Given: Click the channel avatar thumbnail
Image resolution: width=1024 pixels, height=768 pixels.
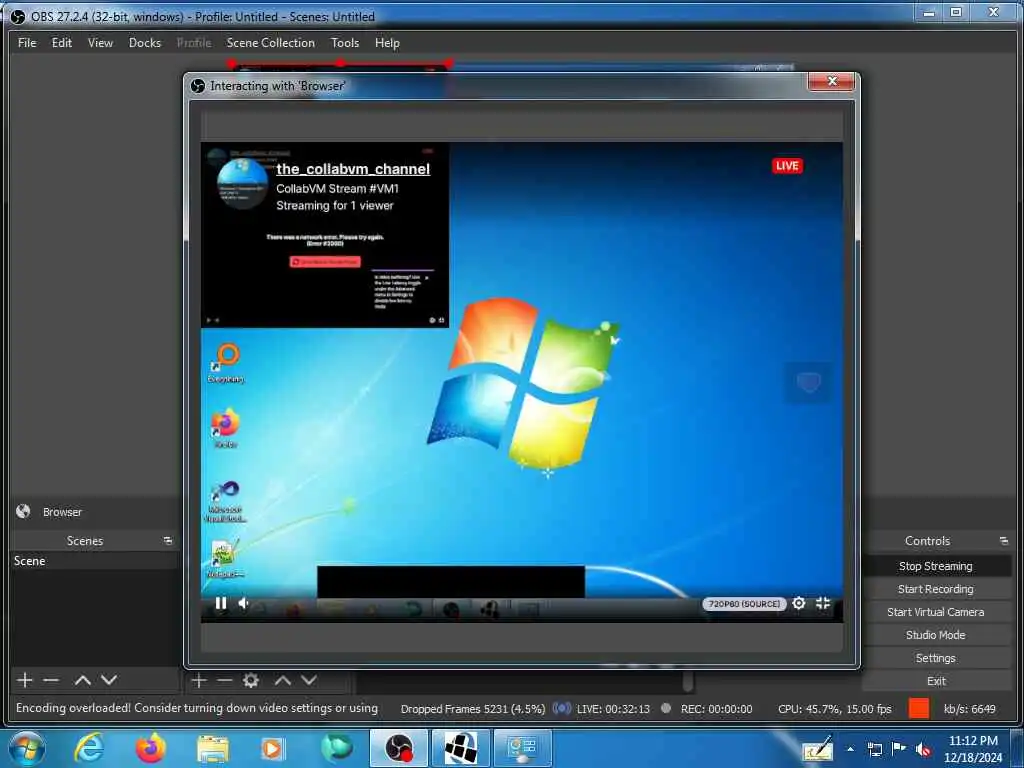Looking at the screenshot, I should click(x=242, y=184).
